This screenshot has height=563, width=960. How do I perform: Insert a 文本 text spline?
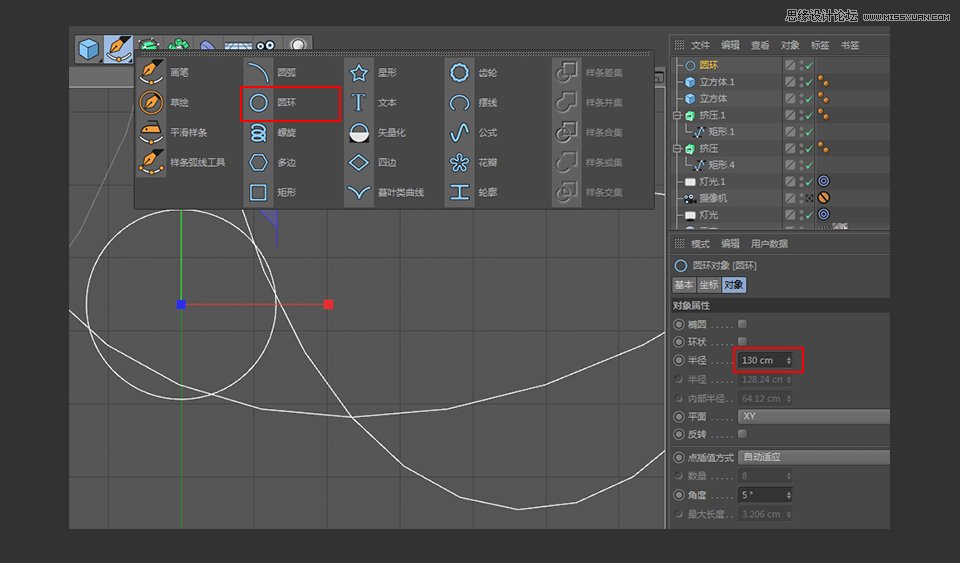pyautogui.click(x=372, y=102)
